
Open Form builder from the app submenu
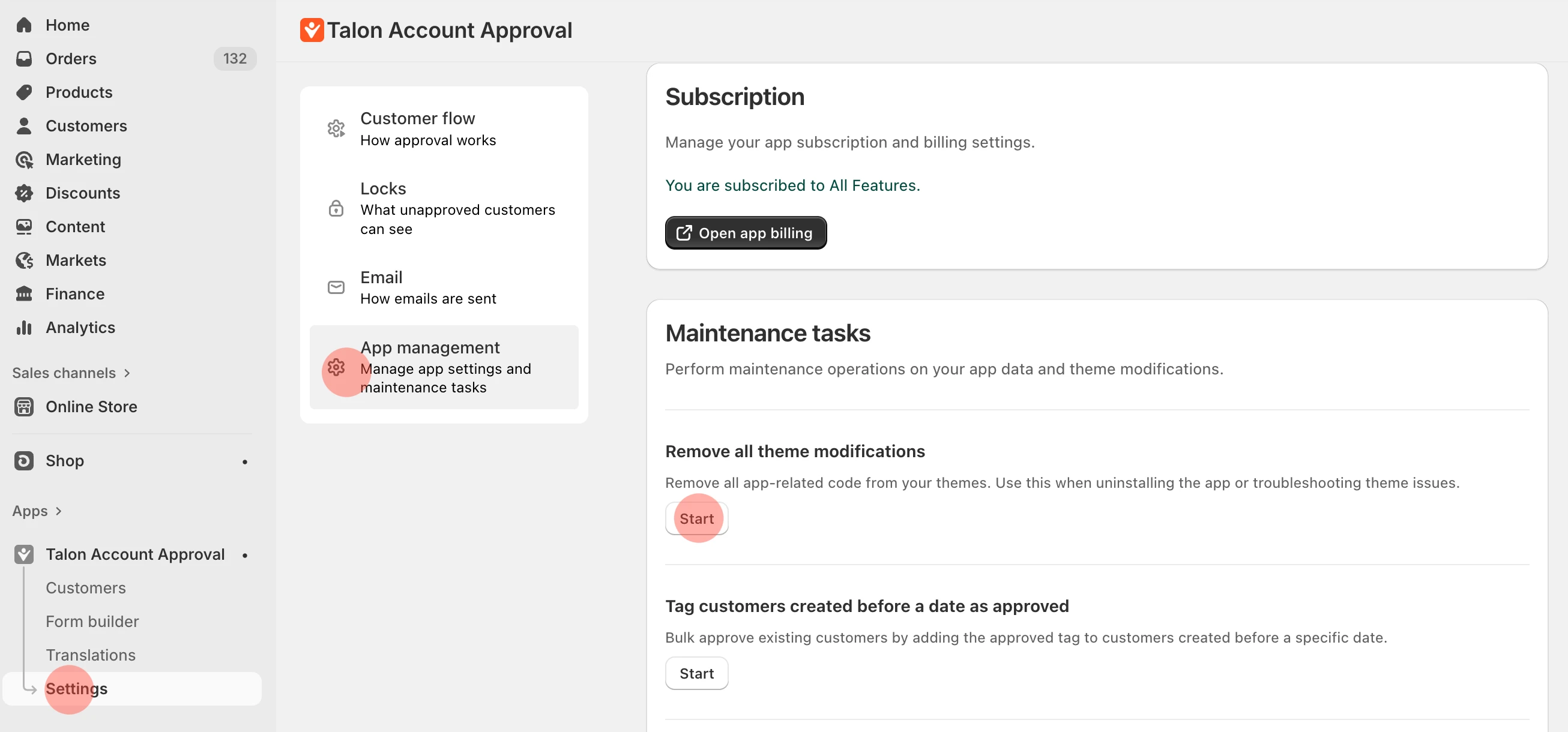[92, 621]
